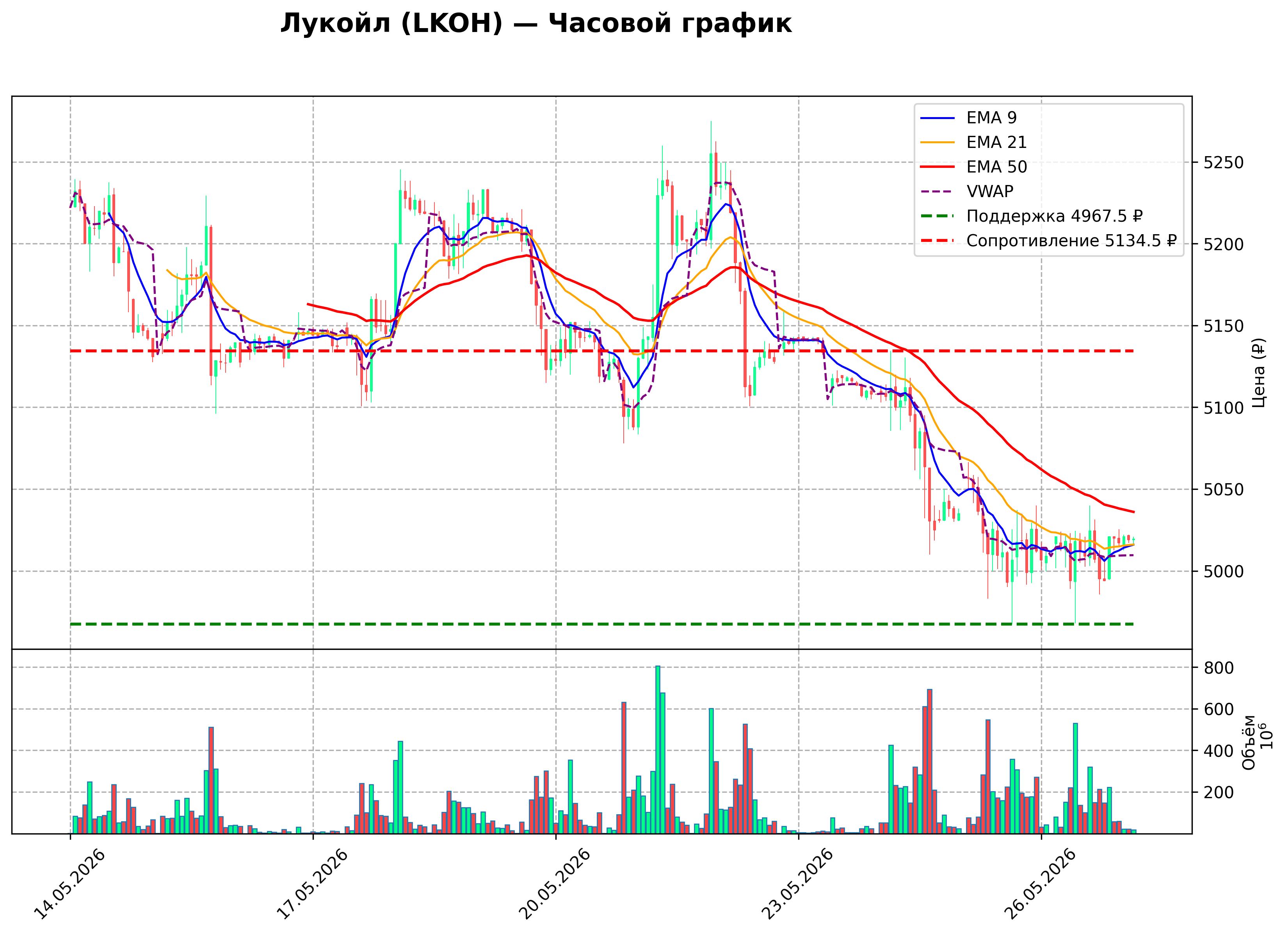This screenshot has height=934, width=1288.
Task: Click the 200 volume axis label
Action: click(1219, 793)
